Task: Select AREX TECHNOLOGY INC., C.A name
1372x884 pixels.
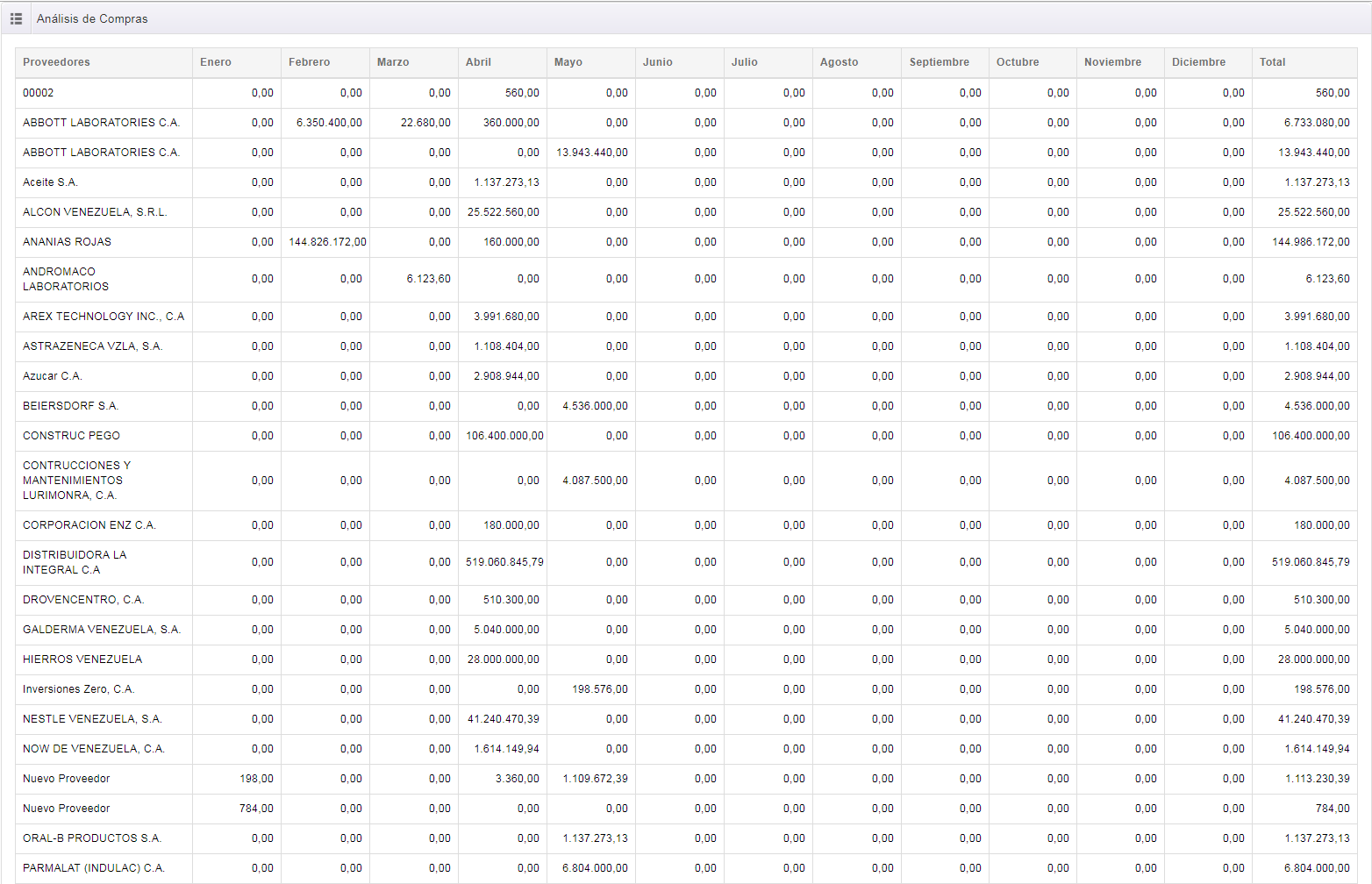Action: [x=104, y=317]
